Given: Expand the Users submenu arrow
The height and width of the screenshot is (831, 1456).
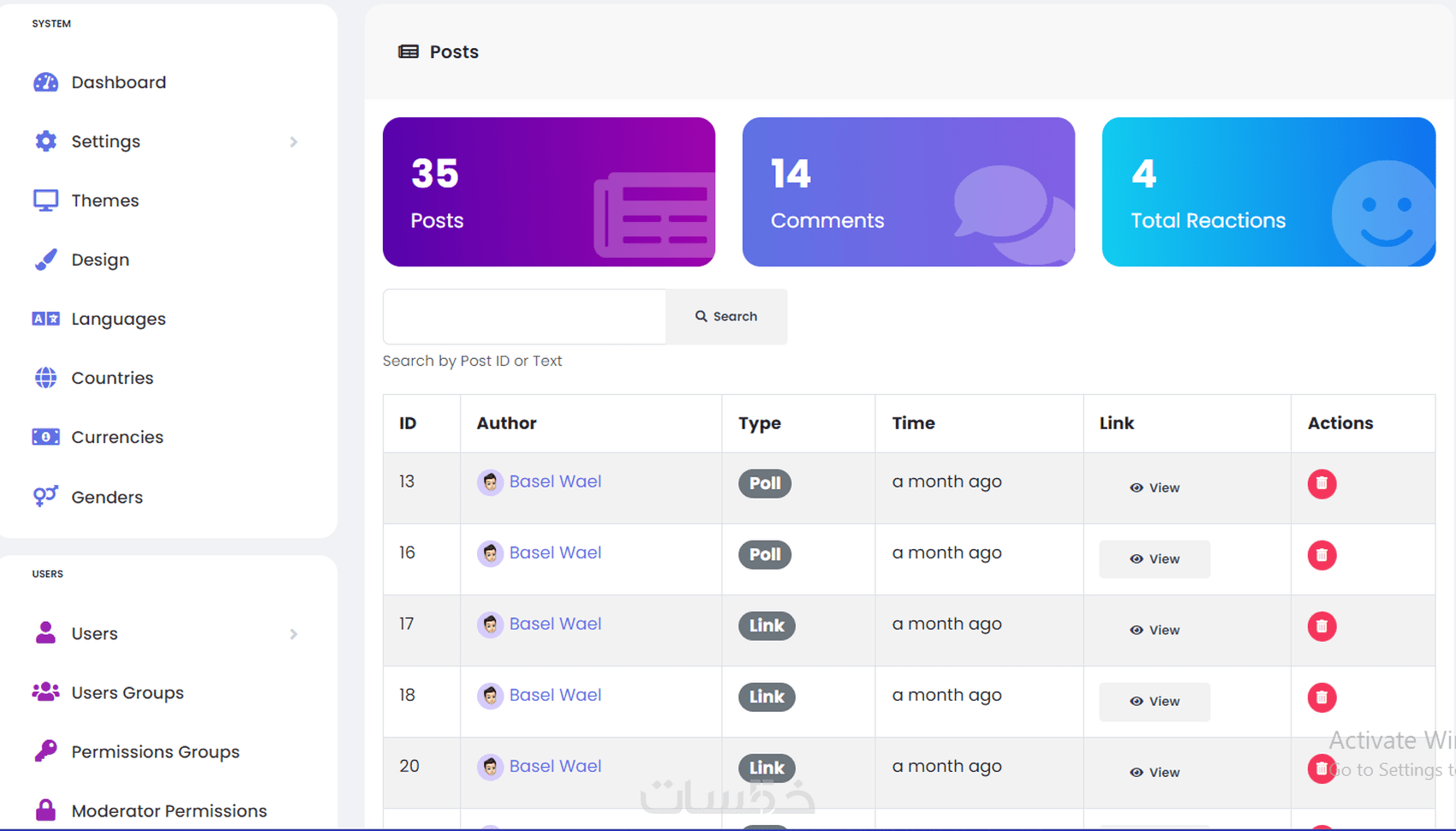Looking at the screenshot, I should [x=294, y=634].
